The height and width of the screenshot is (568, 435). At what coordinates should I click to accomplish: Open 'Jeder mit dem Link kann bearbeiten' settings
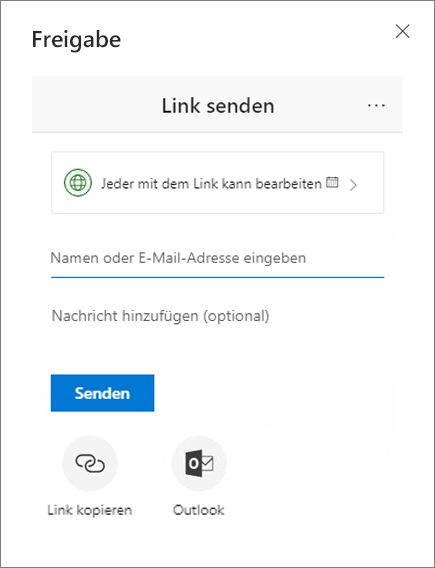(211, 184)
